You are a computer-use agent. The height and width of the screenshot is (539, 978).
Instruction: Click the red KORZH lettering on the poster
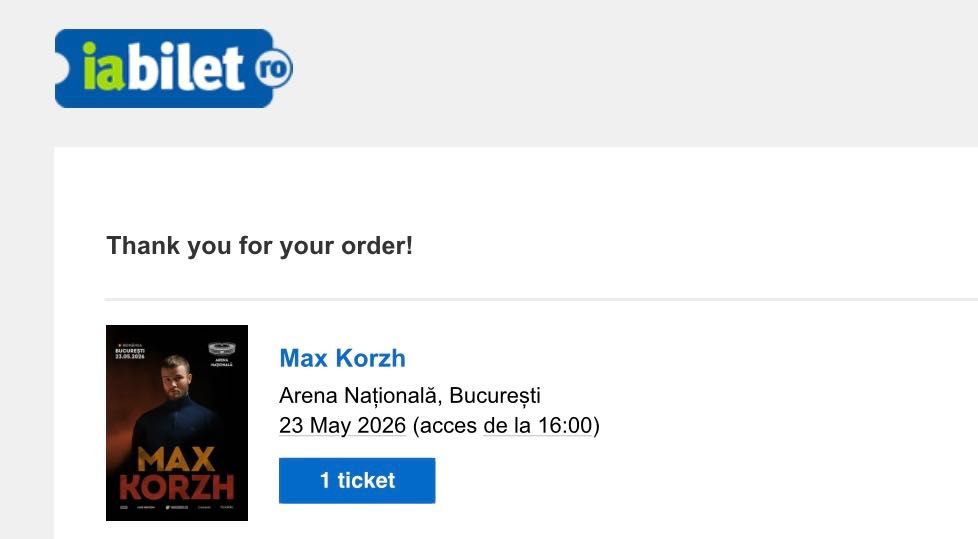(176, 487)
